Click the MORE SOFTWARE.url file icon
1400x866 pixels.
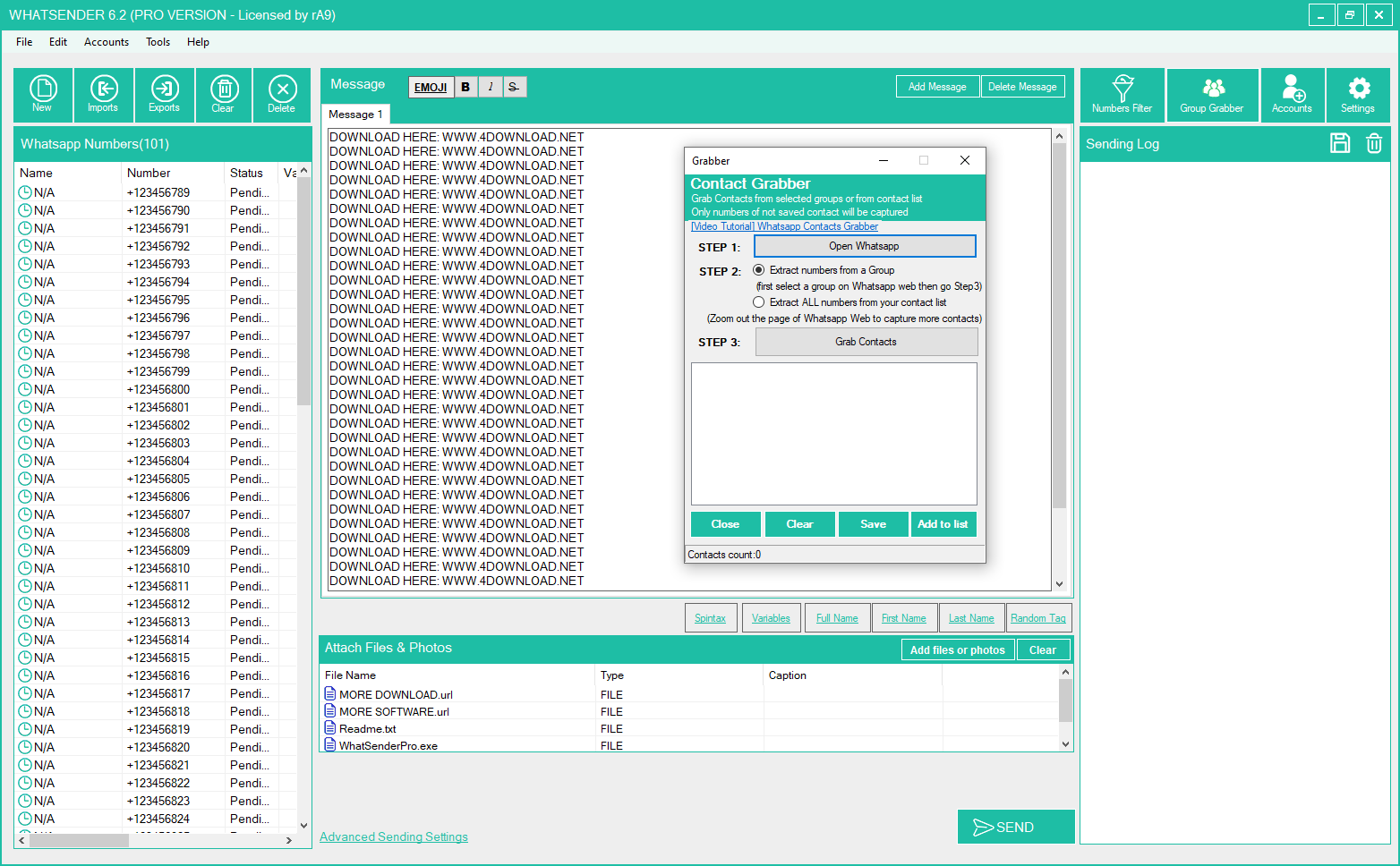[330, 711]
